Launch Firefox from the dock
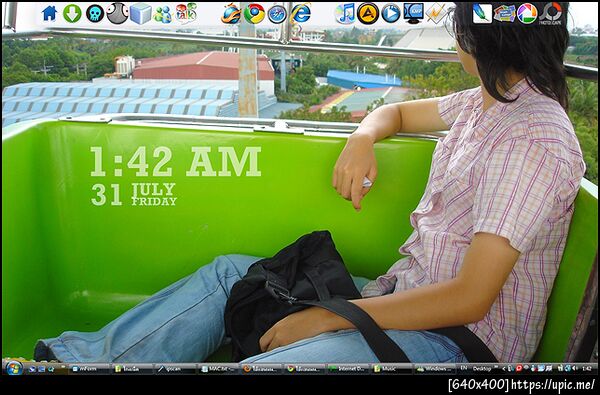This screenshot has width=600, height=395. pos(231,14)
